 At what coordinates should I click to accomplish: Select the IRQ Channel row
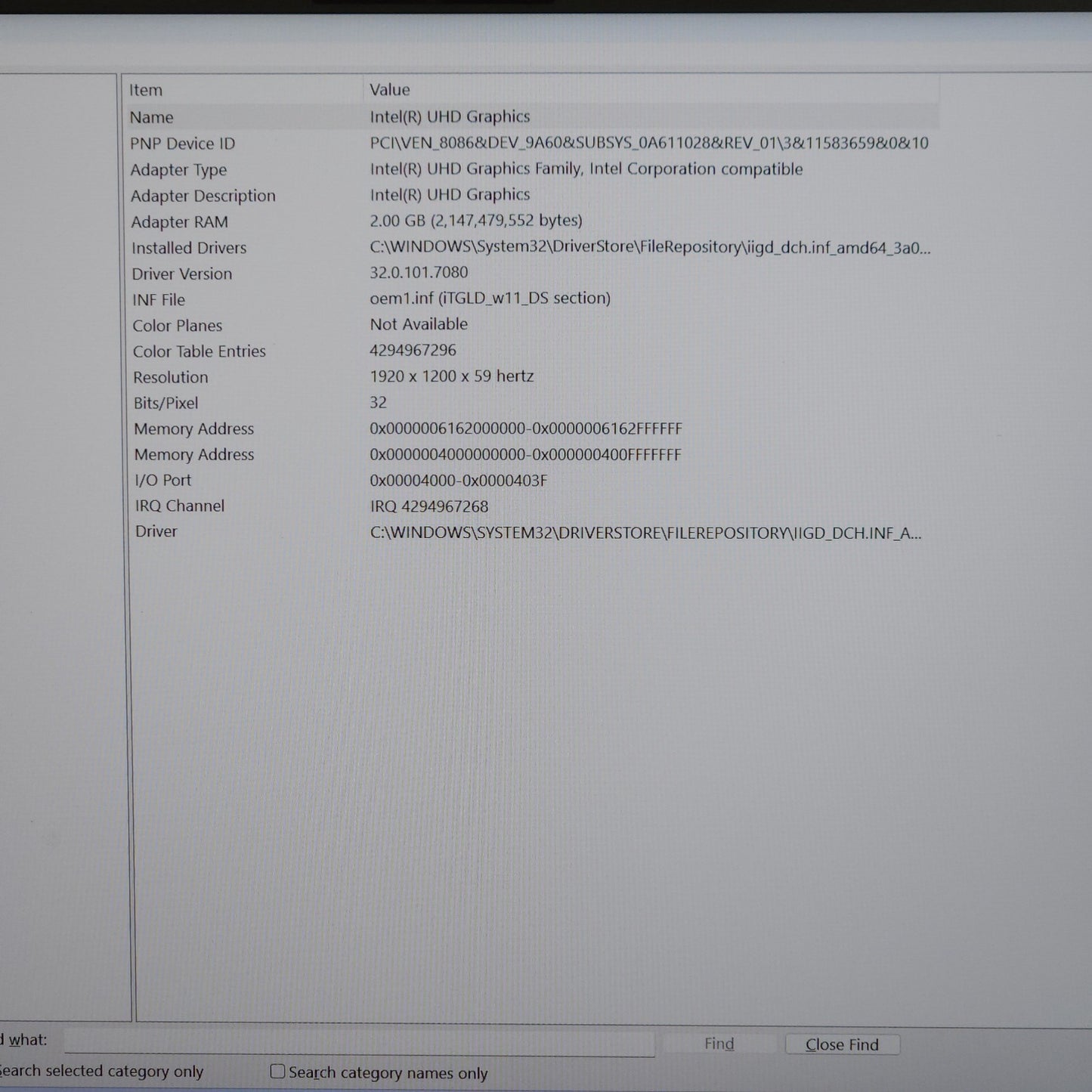tap(180, 506)
